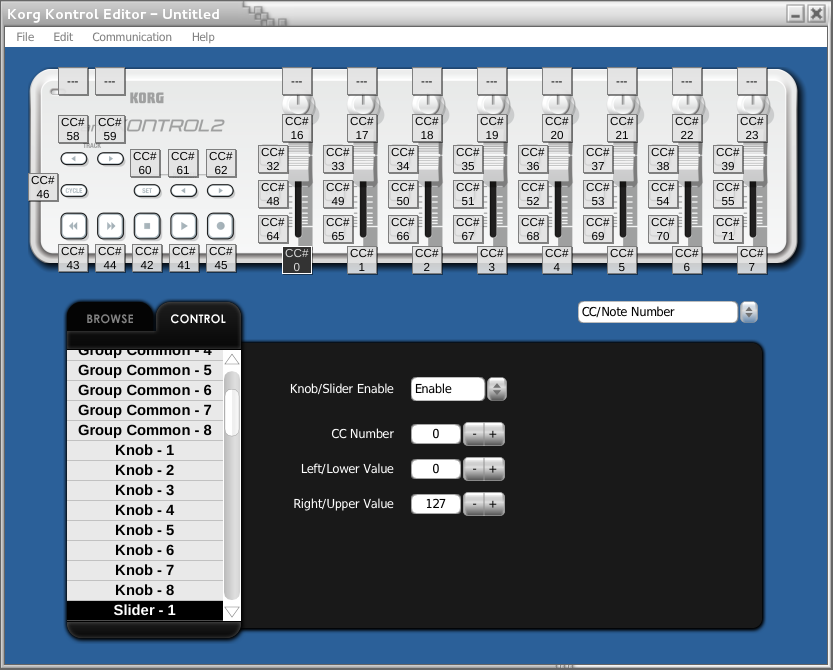Open the Communication menu
This screenshot has height=670, width=833.
[x=132, y=37]
